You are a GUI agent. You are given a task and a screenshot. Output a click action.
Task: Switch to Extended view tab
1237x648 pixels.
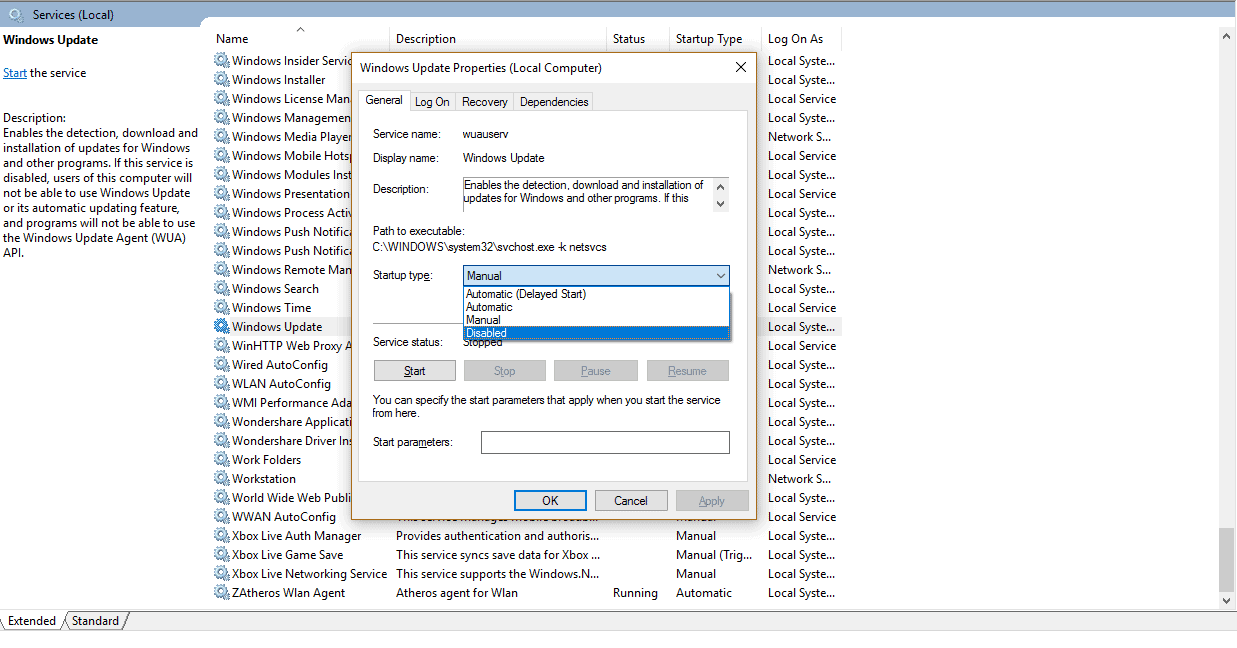32,621
